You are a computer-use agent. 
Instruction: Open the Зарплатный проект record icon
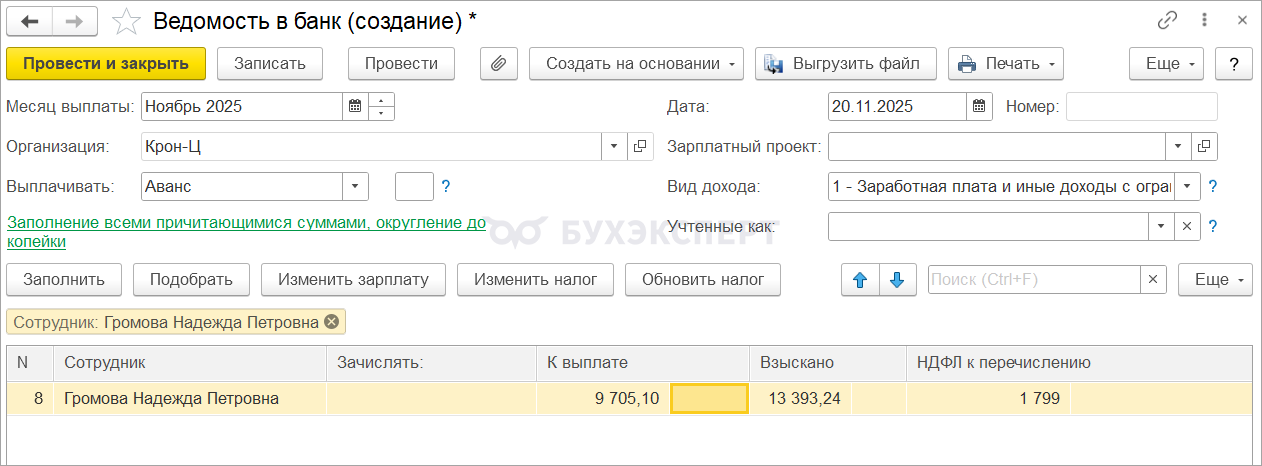pyautogui.click(x=1204, y=146)
